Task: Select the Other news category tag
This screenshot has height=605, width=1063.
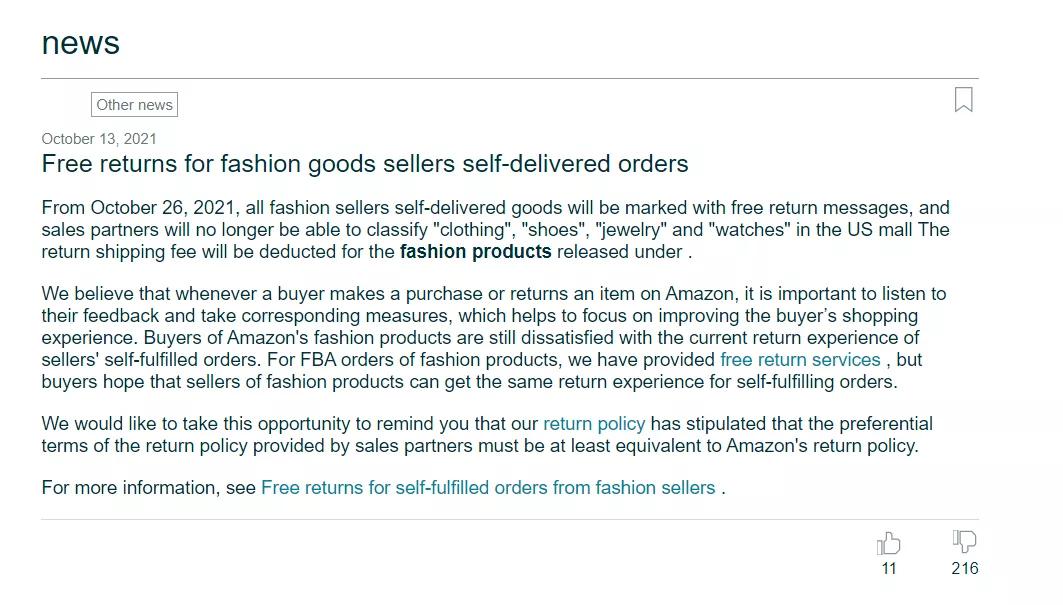Action: (134, 104)
